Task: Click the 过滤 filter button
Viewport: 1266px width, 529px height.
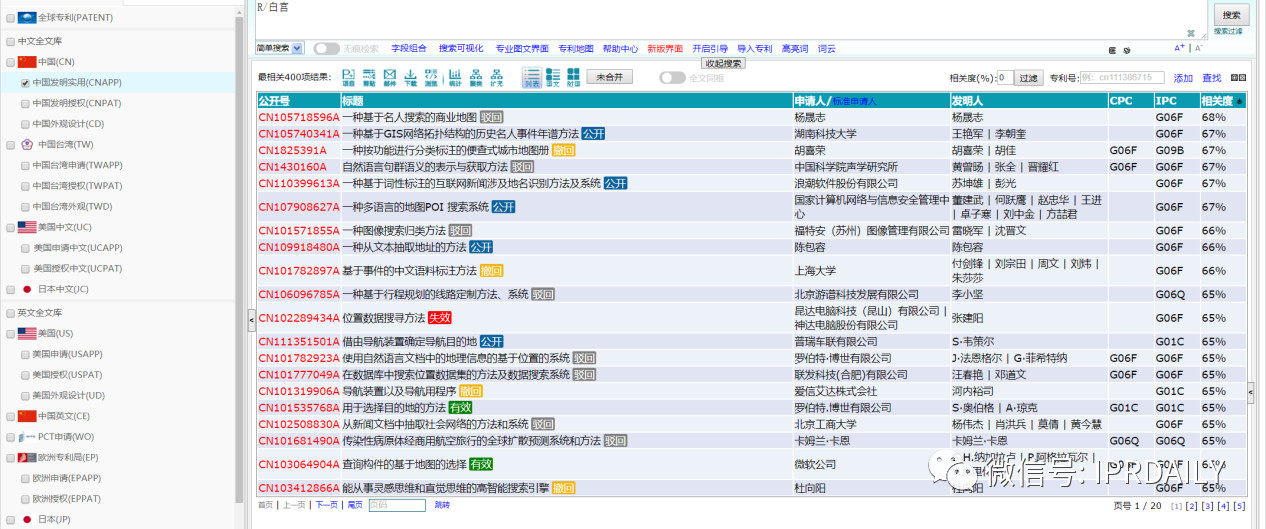Action: click(x=1029, y=77)
